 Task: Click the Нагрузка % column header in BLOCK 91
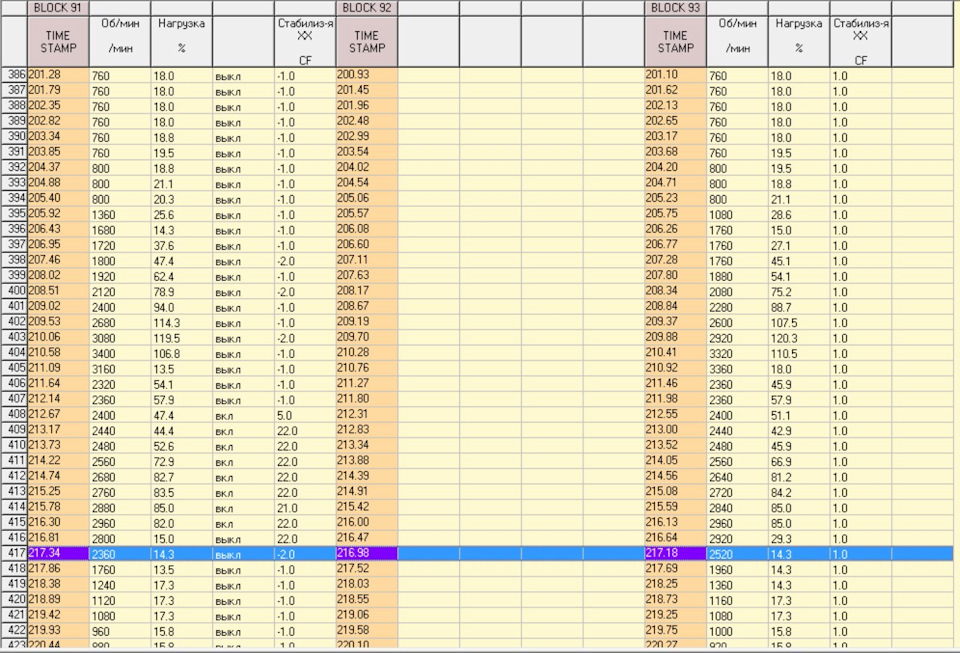(x=181, y=42)
